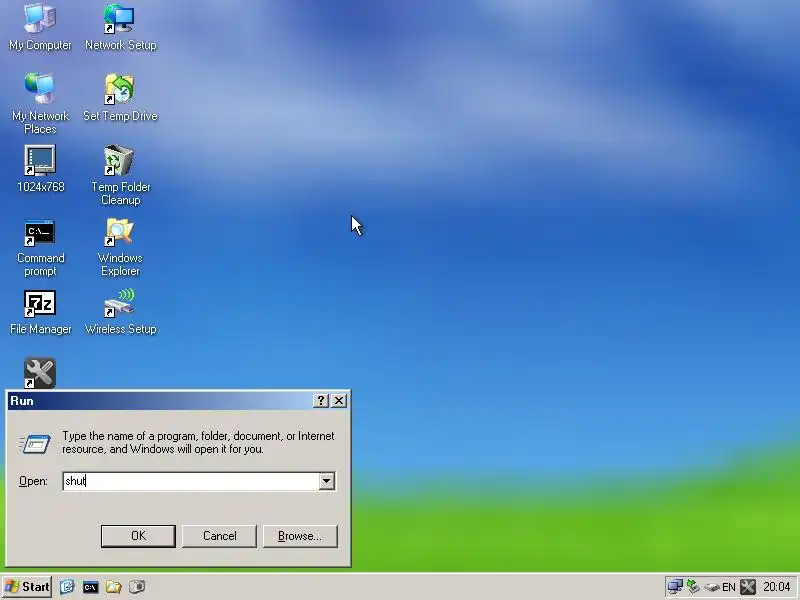Select My Network Places icon
The width and height of the screenshot is (800, 600).
[x=40, y=104]
